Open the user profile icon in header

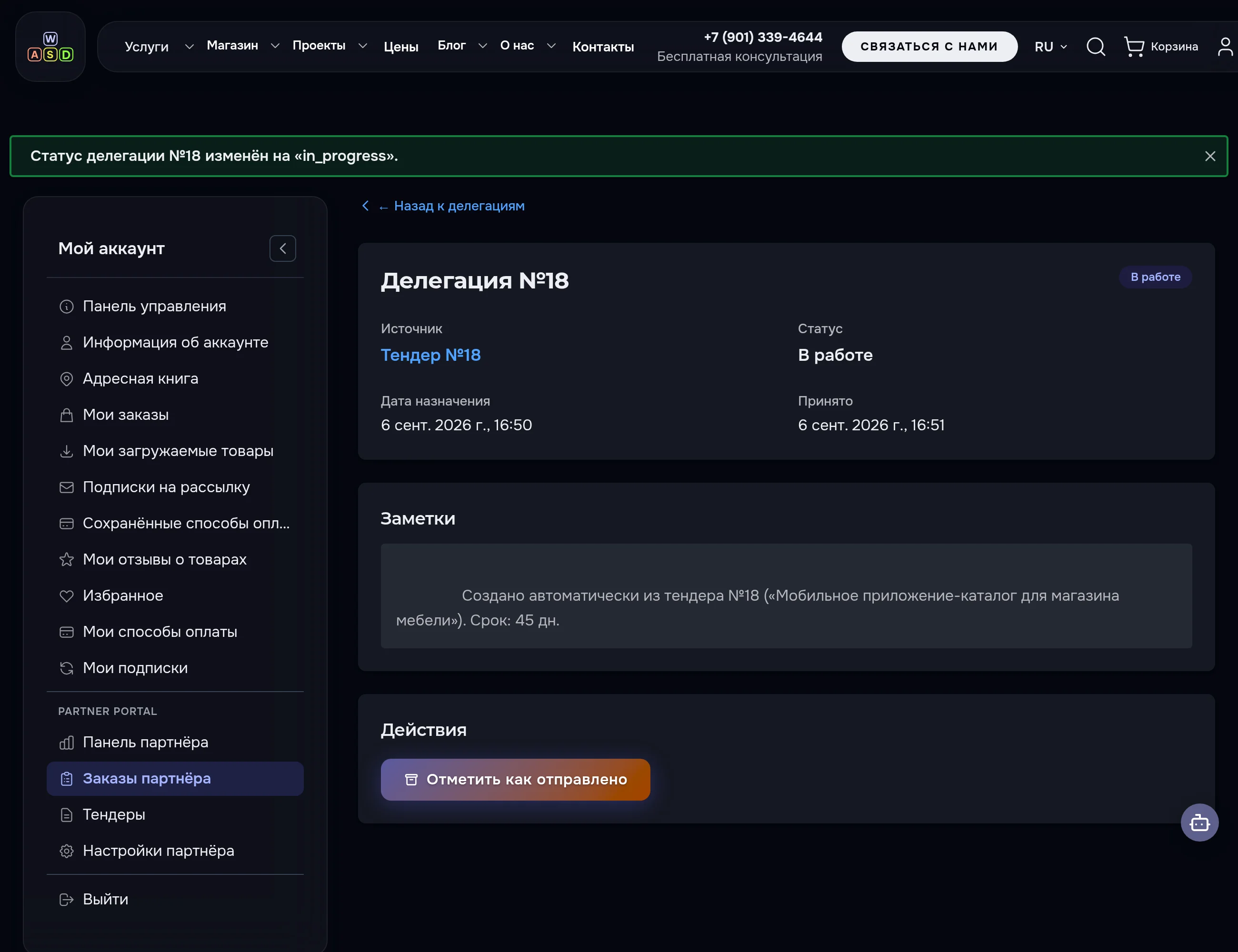(1225, 47)
